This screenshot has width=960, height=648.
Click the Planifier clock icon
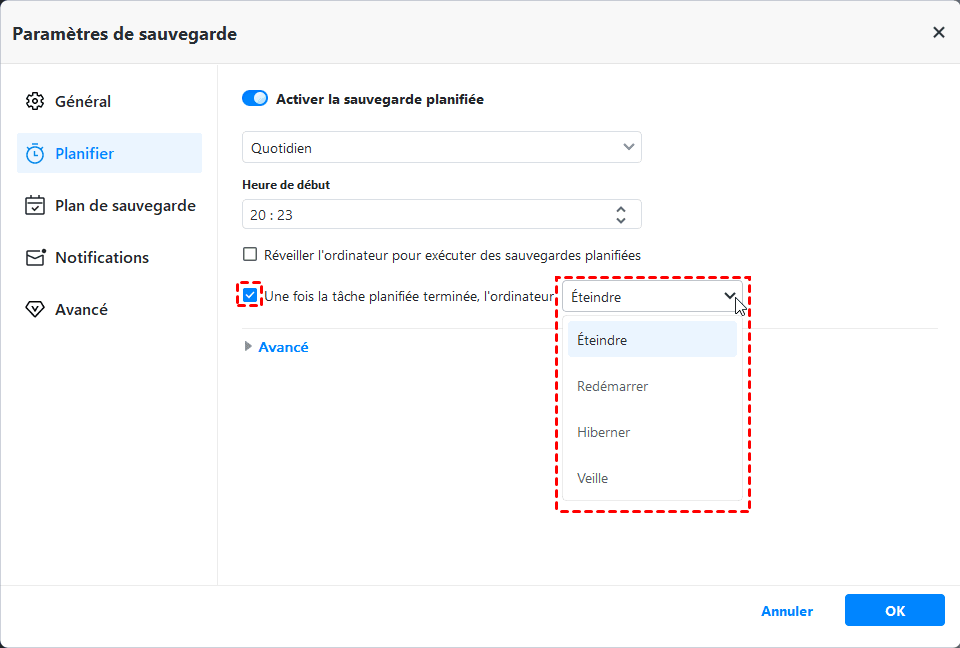(x=35, y=153)
